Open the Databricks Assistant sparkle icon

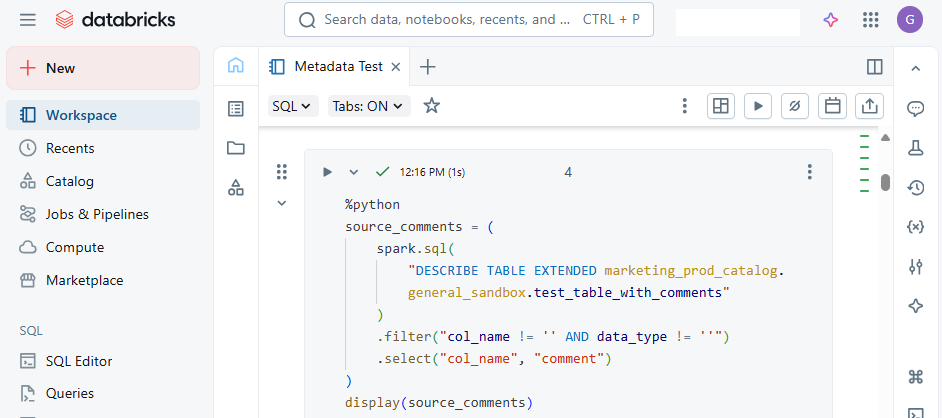tap(830, 20)
